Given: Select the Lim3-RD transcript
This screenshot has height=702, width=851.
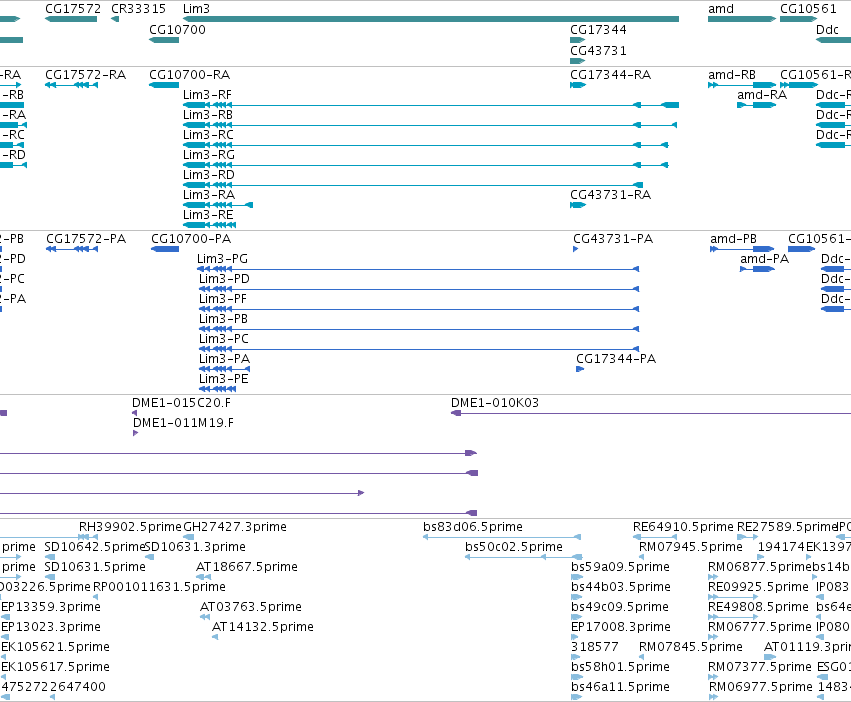Looking at the screenshot, I should coord(413,185).
